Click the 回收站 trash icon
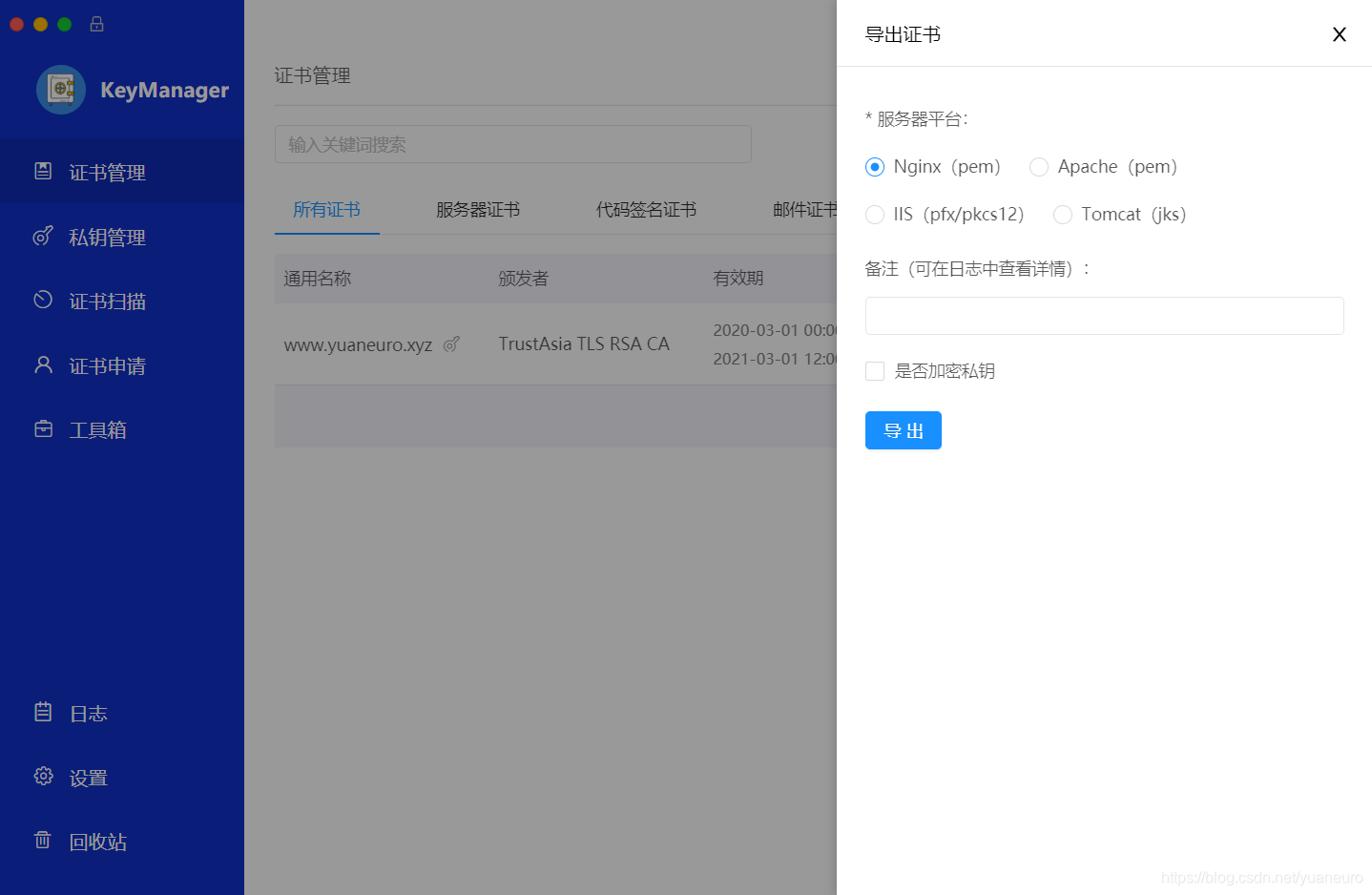The height and width of the screenshot is (895, 1372). [x=43, y=840]
